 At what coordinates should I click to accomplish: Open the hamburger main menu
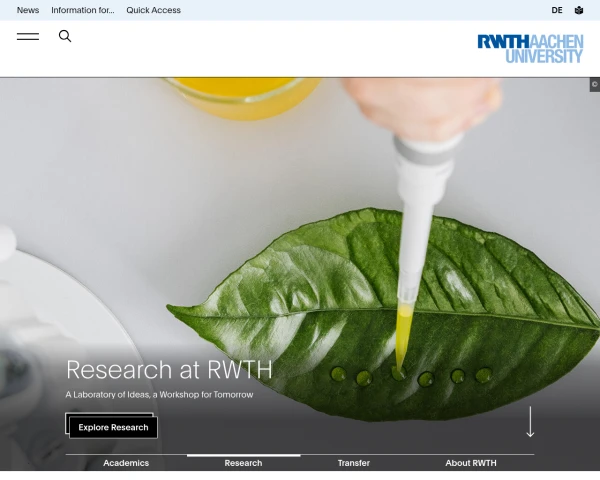pyautogui.click(x=28, y=36)
